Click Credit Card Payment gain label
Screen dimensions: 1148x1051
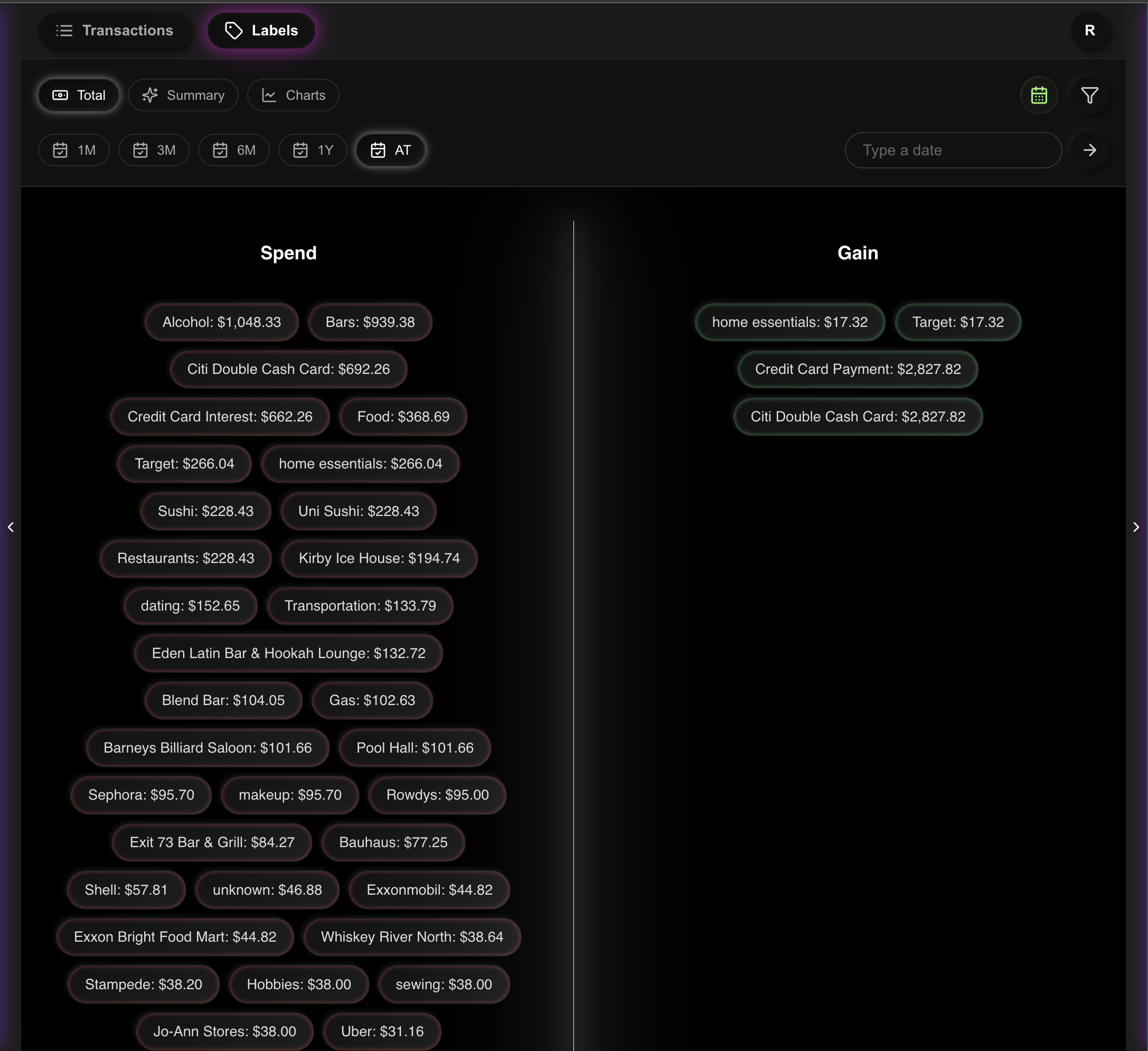858,369
